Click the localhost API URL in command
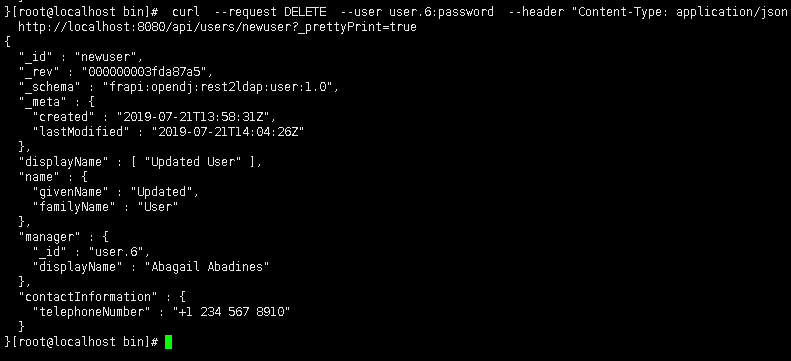 pyautogui.click(x=217, y=27)
